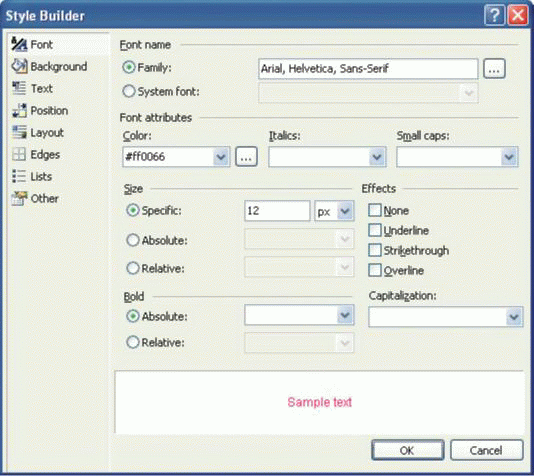Switch to the Text page label
This screenshot has width=534, height=476.
(x=42, y=89)
